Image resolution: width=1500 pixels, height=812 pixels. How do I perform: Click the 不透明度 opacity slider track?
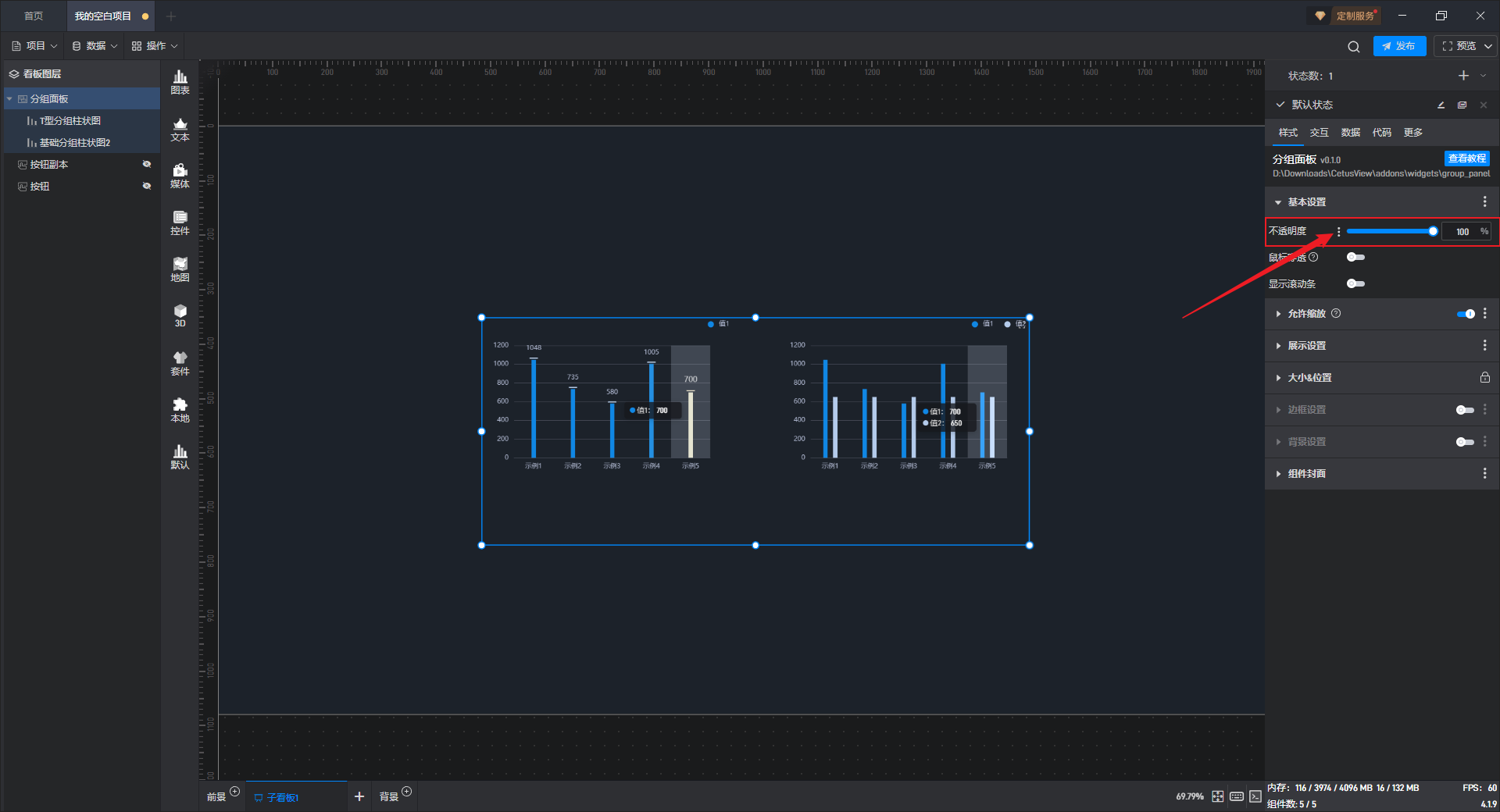click(x=1389, y=231)
